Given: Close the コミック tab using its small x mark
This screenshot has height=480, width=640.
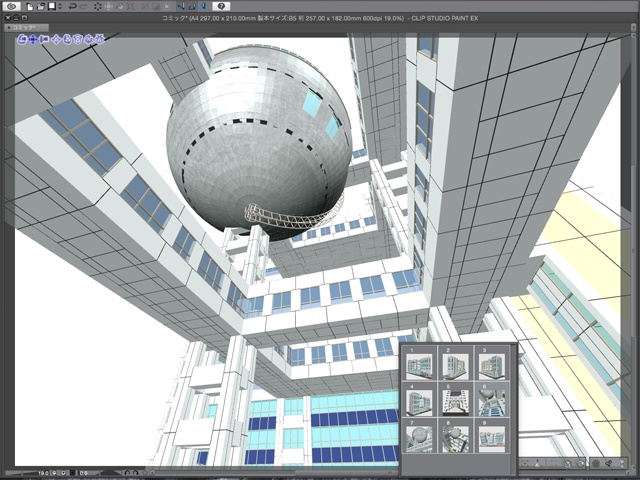Looking at the screenshot, I should 9,28.
